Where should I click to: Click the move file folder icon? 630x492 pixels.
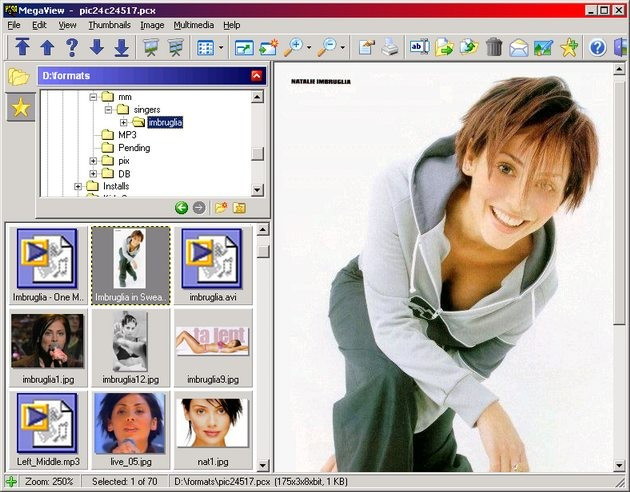[469, 47]
